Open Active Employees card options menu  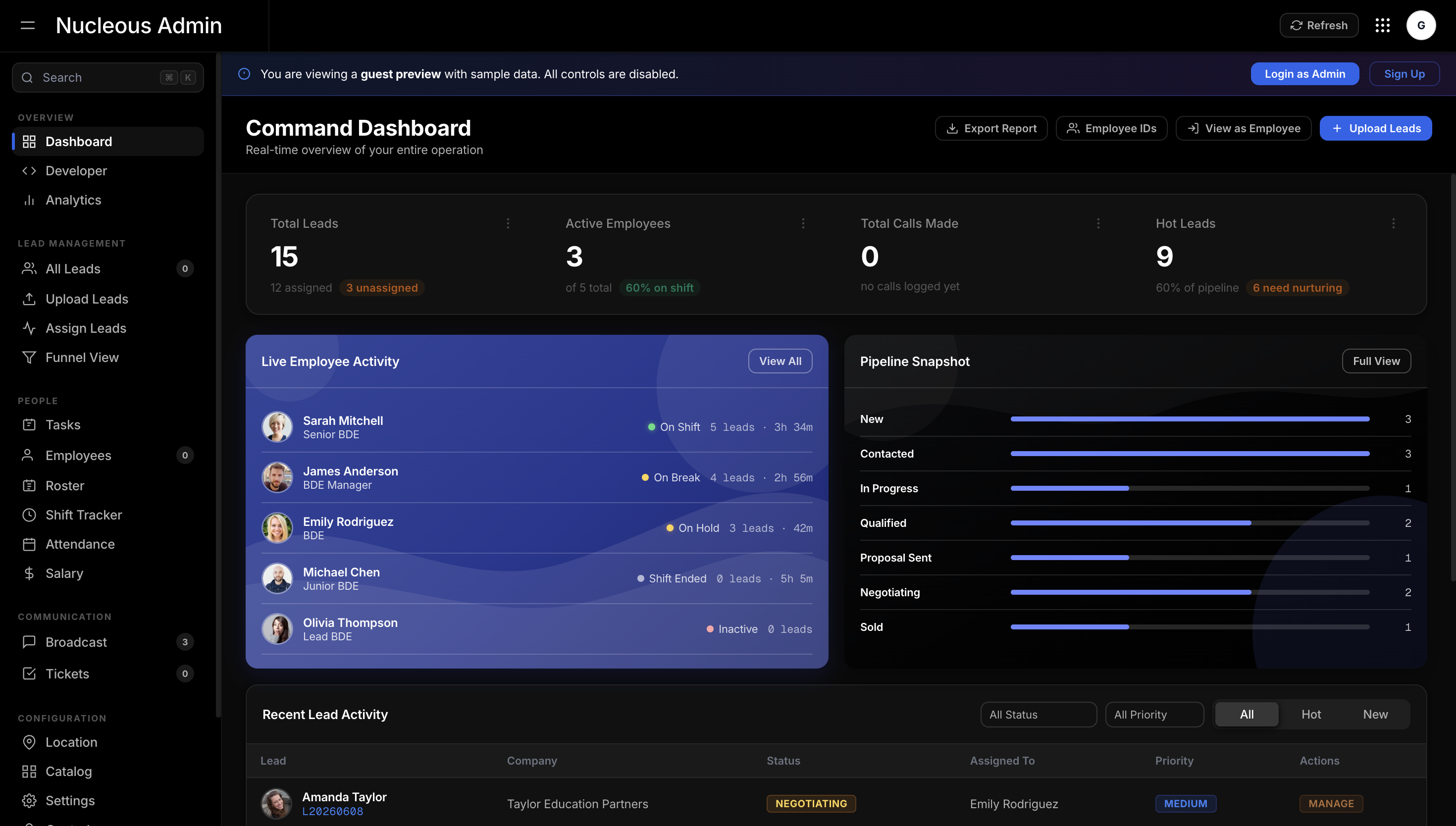pyautogui.click(x=803, y=223)
